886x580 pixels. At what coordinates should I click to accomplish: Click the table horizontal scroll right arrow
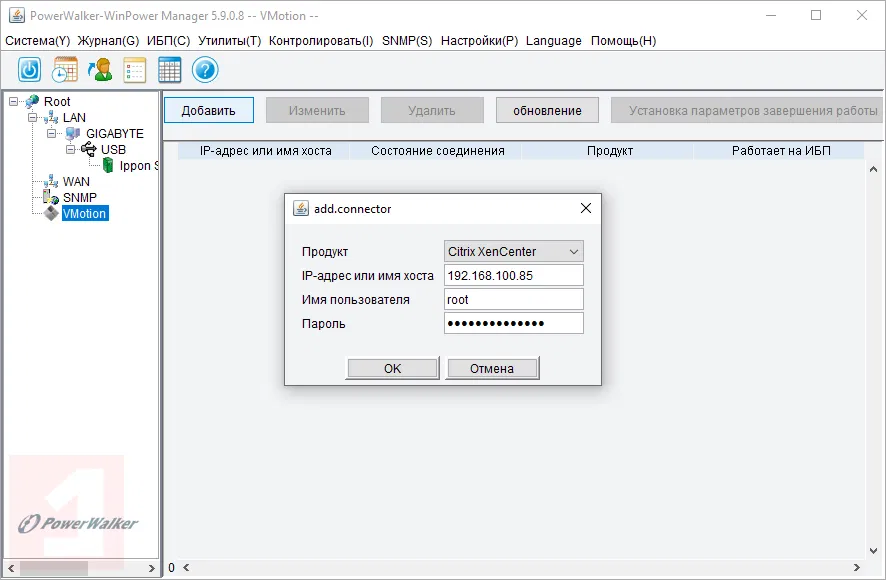857,567
